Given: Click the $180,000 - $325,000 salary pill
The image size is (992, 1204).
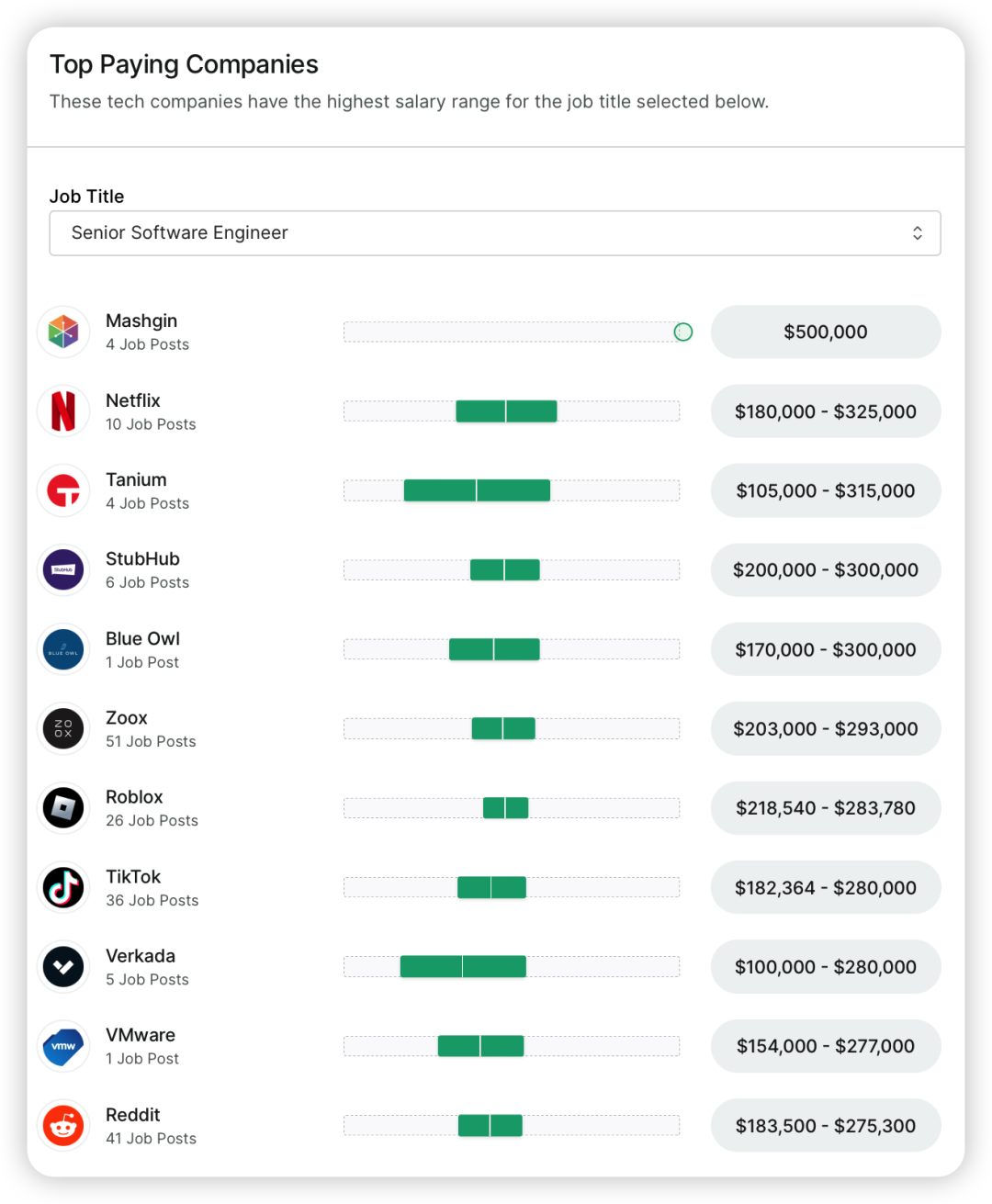Looking at the screenshot, I should point(825,411).
